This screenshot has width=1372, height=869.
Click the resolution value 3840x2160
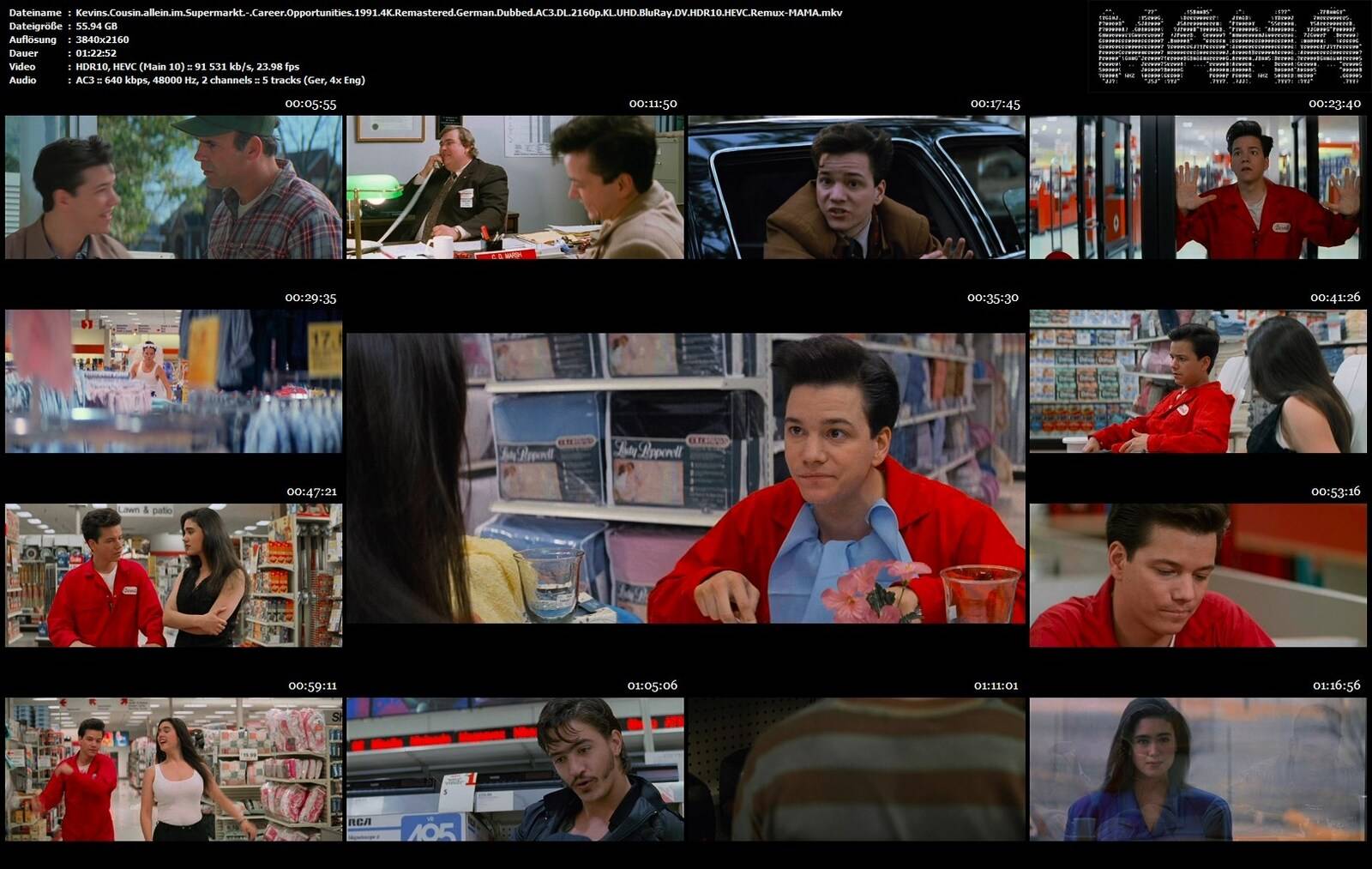pos(102,39)
